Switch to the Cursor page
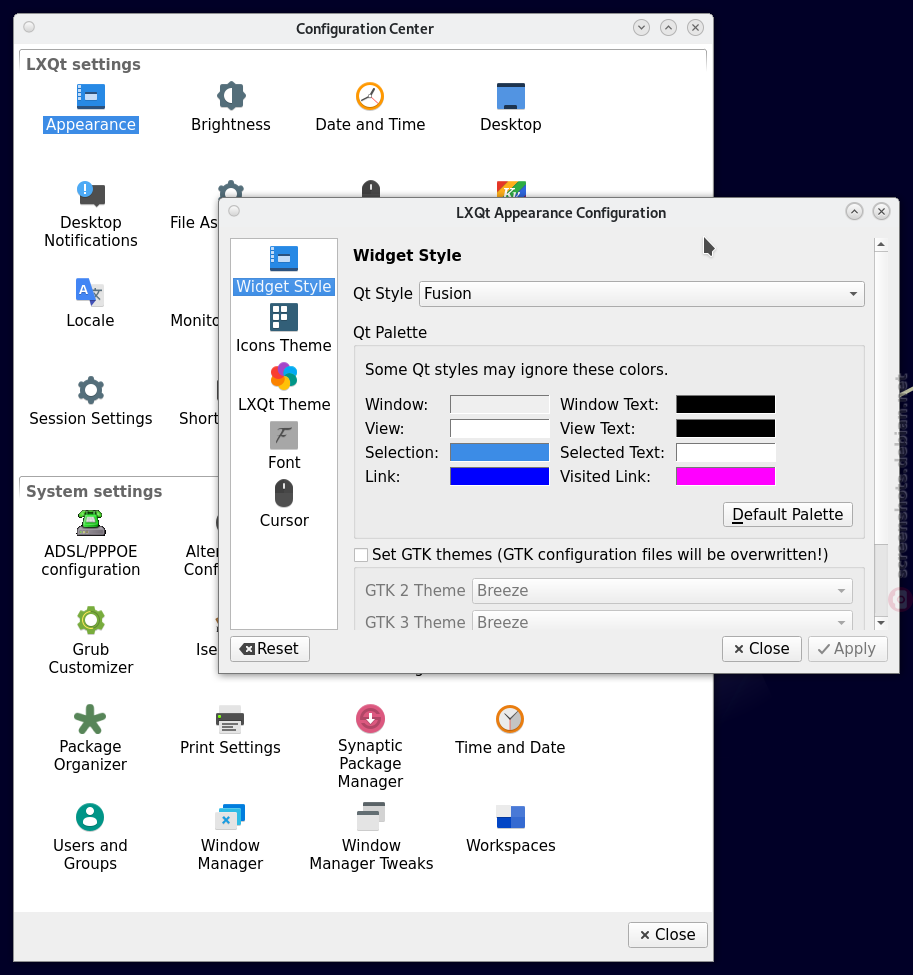913x975 pixels. click(284, 504)
